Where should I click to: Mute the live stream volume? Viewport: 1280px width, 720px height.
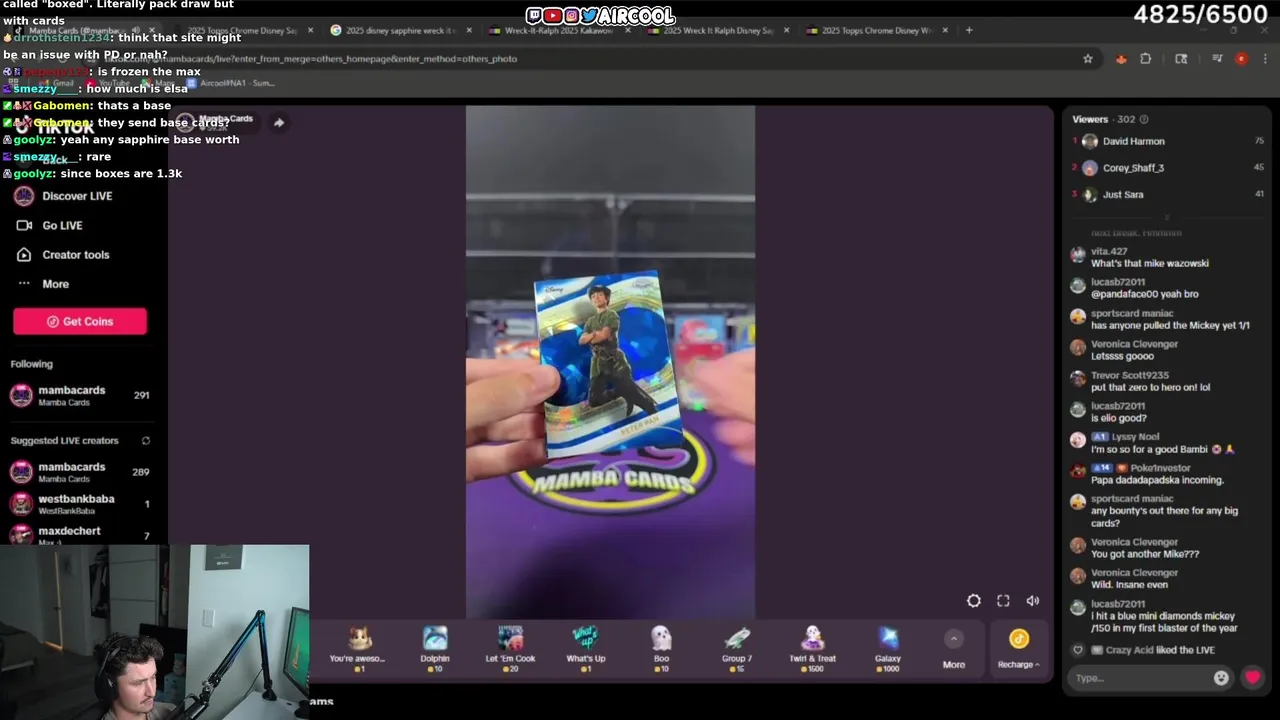[x=1033, y=601]
